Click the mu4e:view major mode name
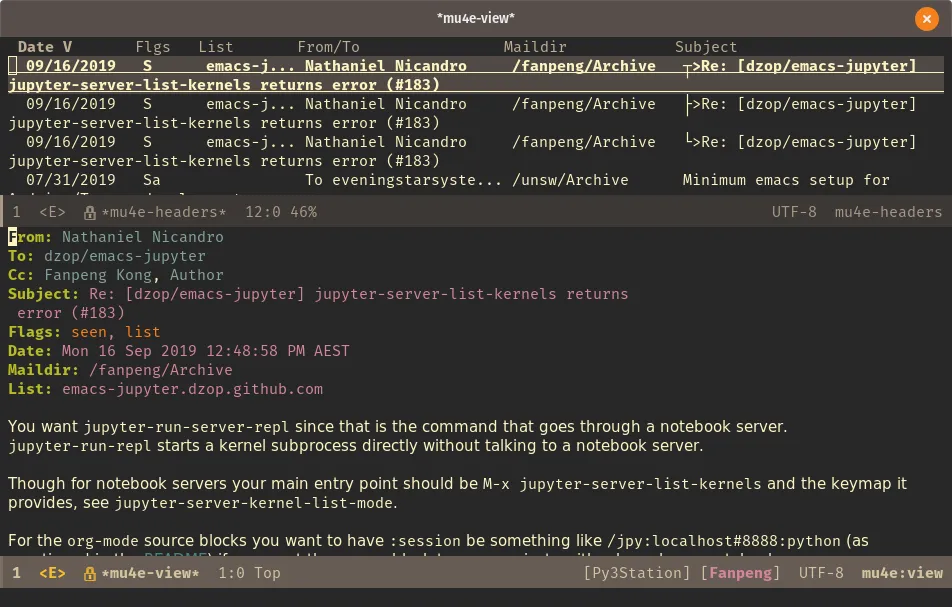The width and height of the screenshot is (952, 607). pyautogui.click(x=901, y=573)
